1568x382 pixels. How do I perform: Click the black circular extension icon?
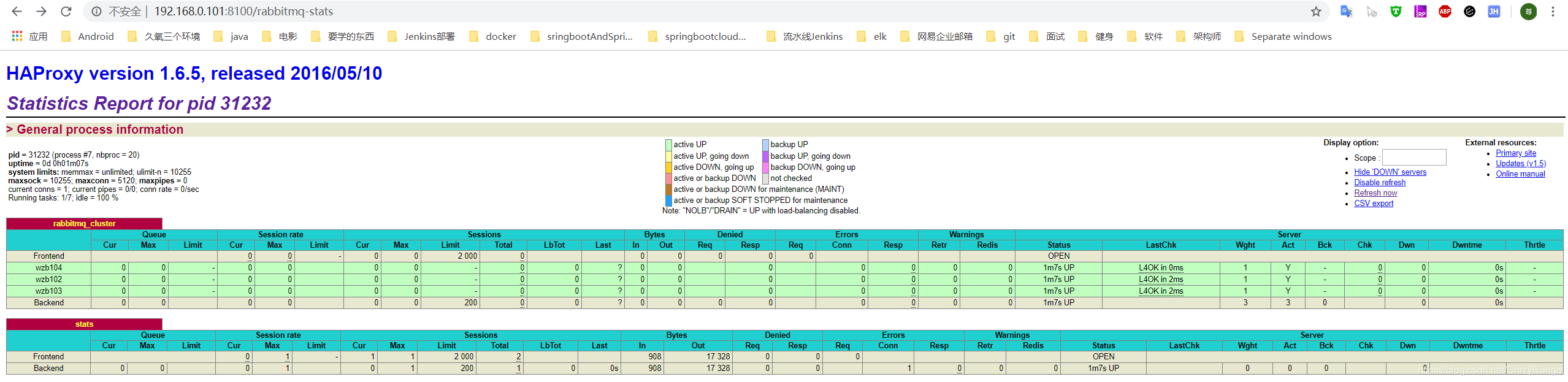coord(1469,11)
